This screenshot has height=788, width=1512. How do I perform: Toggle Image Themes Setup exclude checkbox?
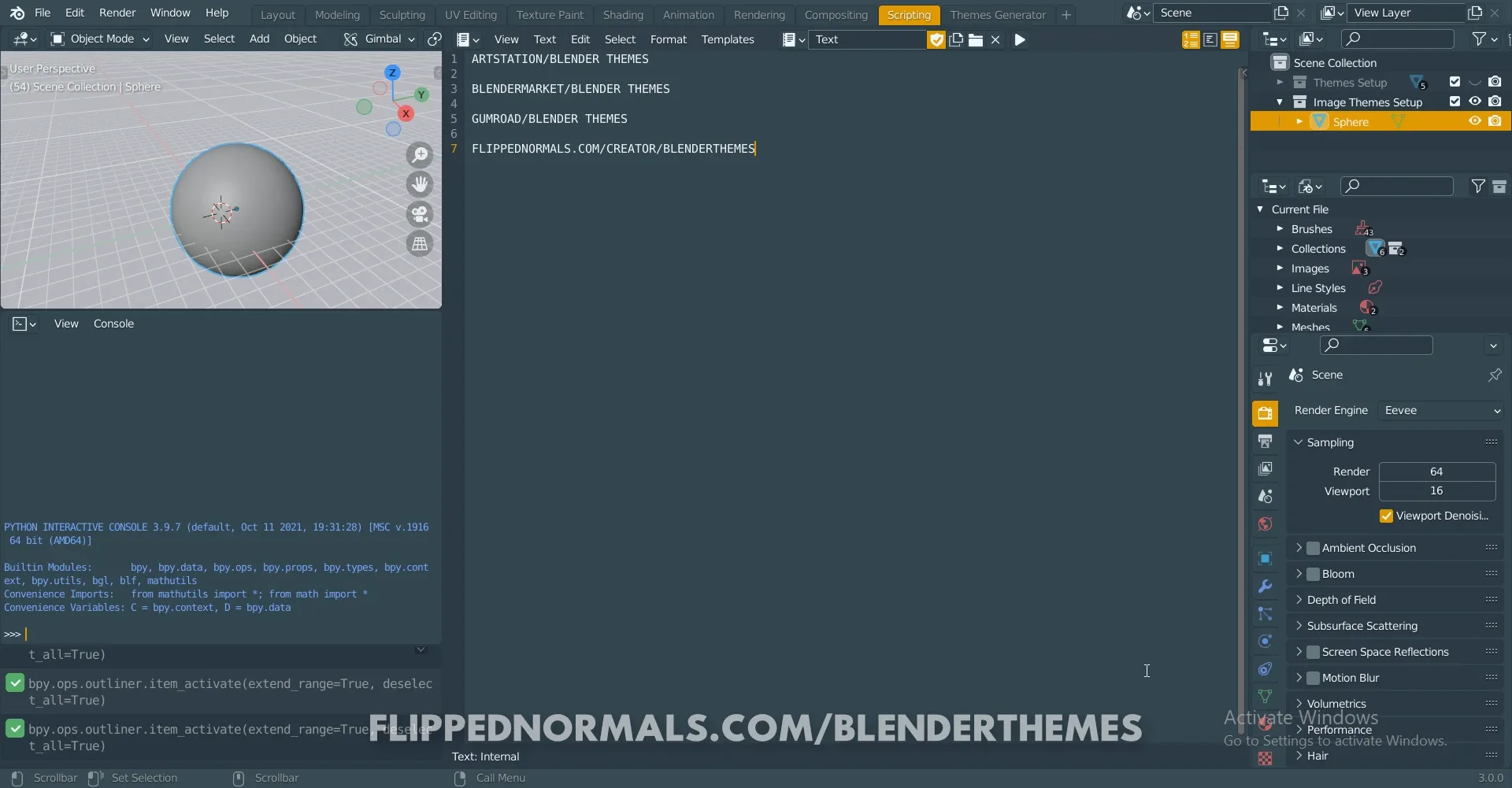[x=1455, y=102]
